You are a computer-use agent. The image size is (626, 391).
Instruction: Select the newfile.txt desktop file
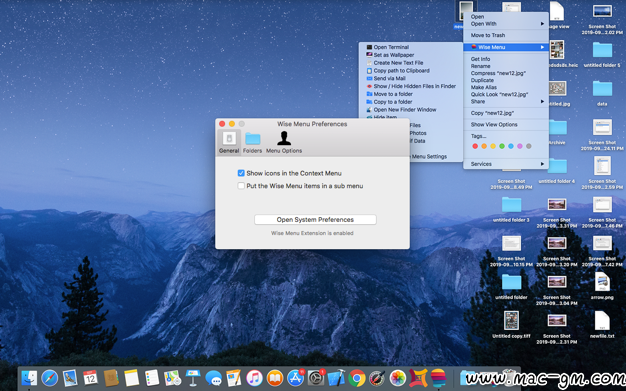[x=602, y=325]
